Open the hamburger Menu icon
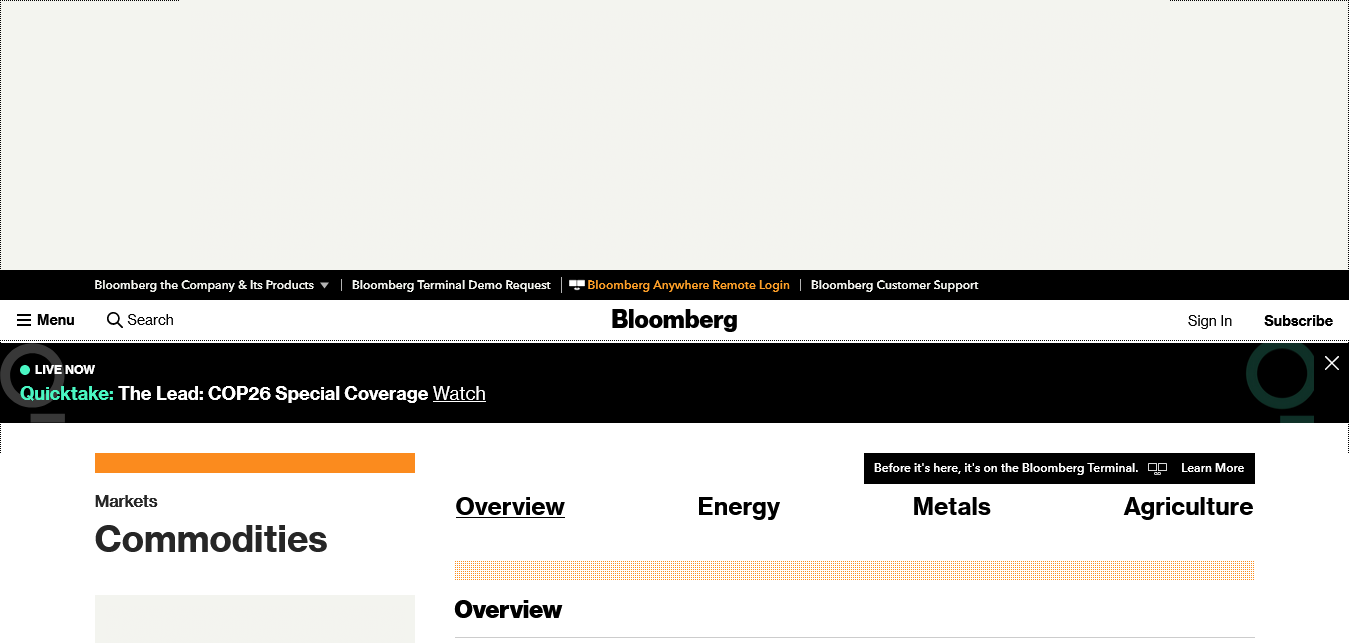 pyautogui.click(x=24, y=320)
